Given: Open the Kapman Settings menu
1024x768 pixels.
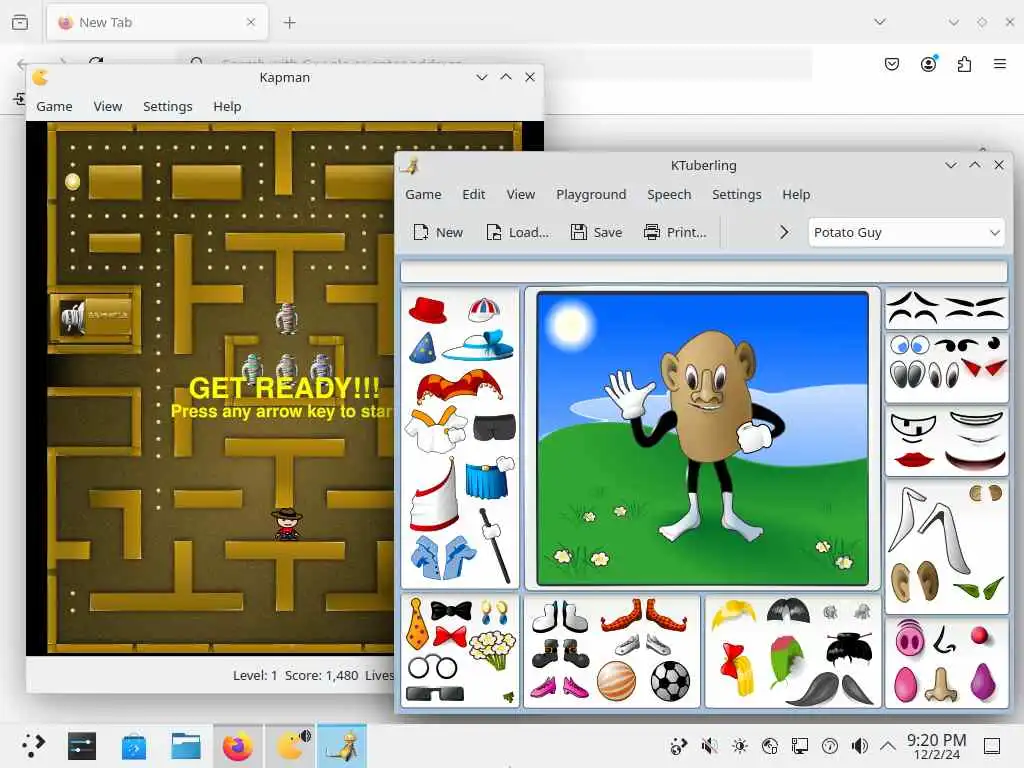Looking at the screenshot, I should coord(168,106).
